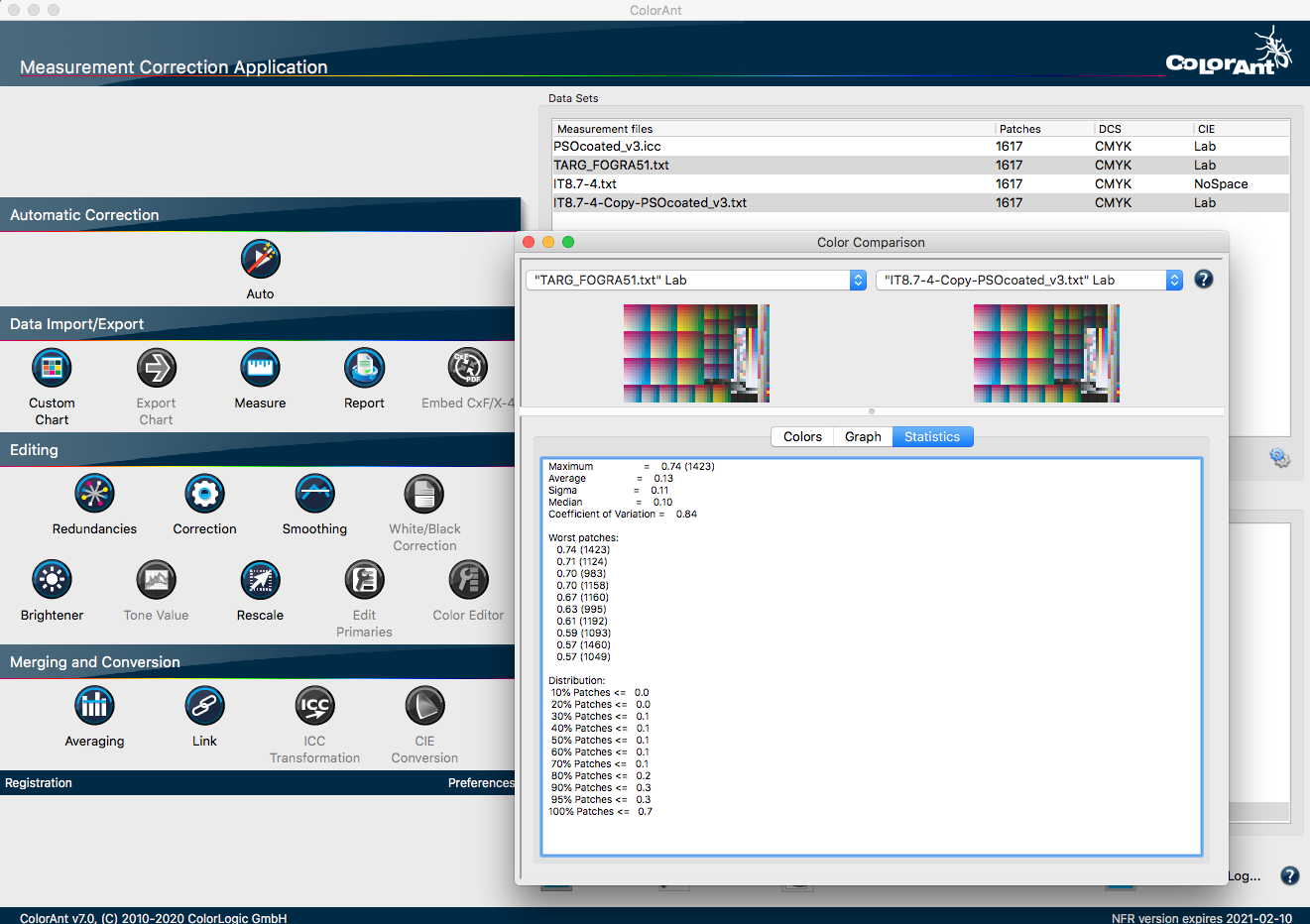Open the Brightener tool
Screen dimensions: 1310x924
click(52, 580)
